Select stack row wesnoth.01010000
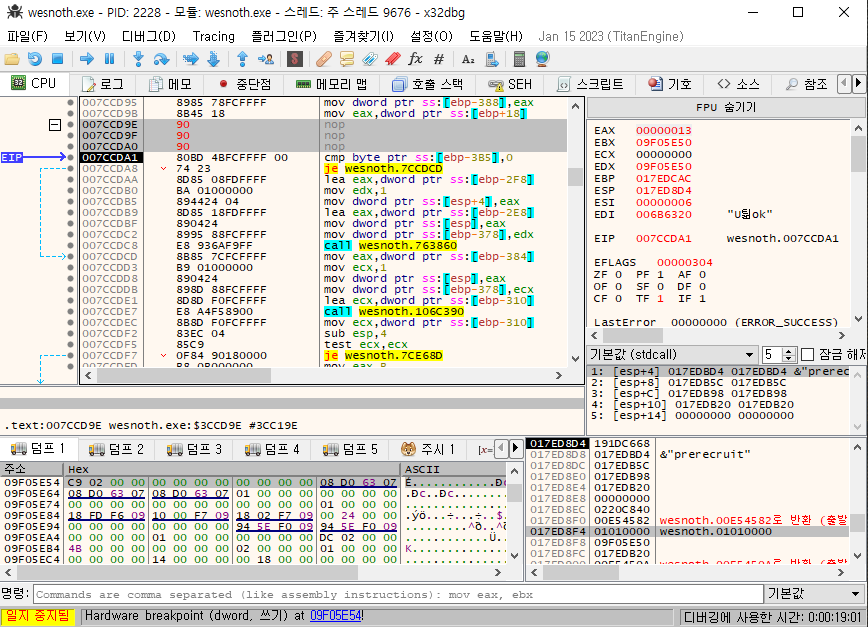 687,531
